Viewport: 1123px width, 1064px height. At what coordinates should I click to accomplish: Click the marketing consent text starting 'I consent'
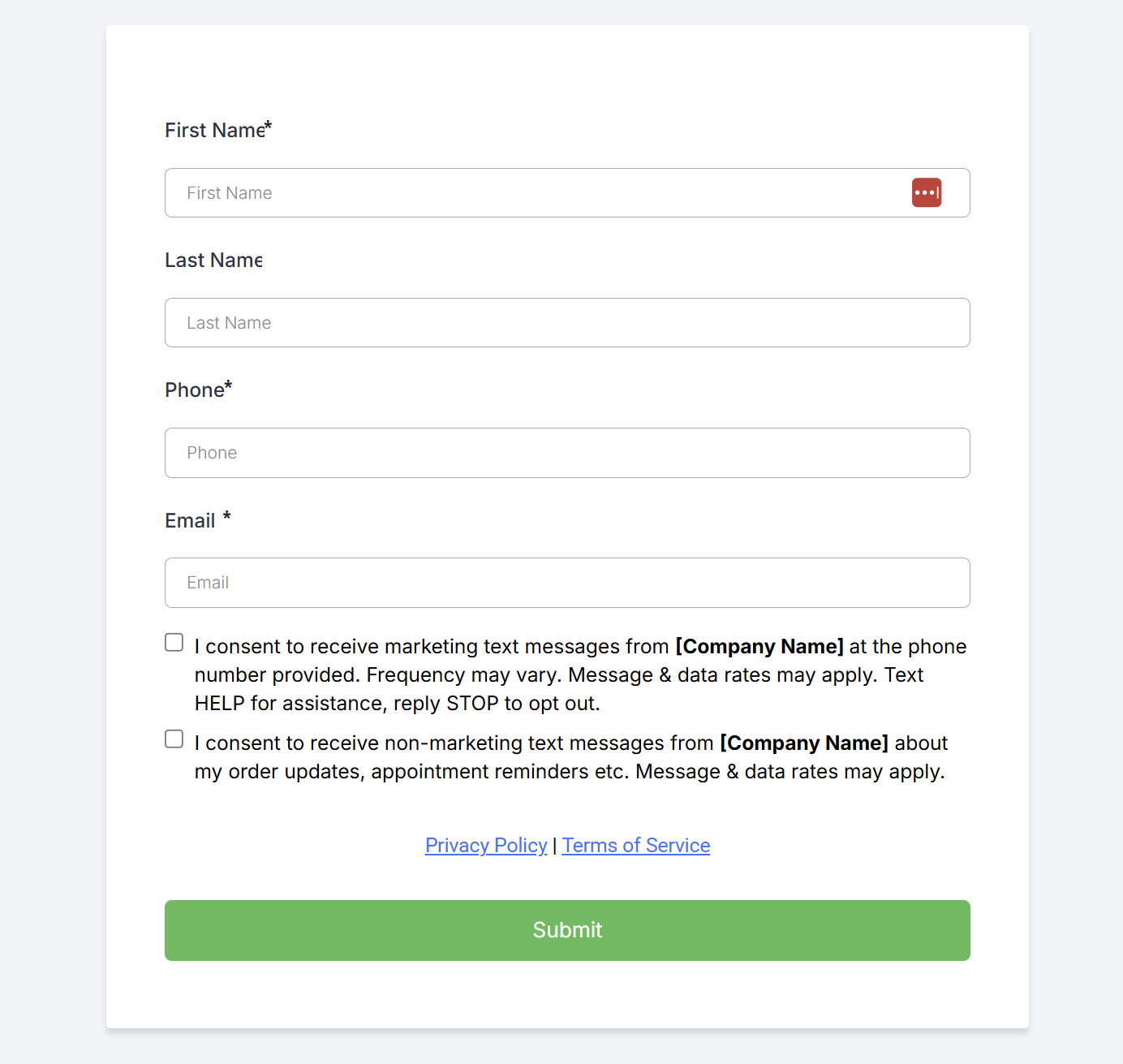pyautogui.click(x=430, y=647)
